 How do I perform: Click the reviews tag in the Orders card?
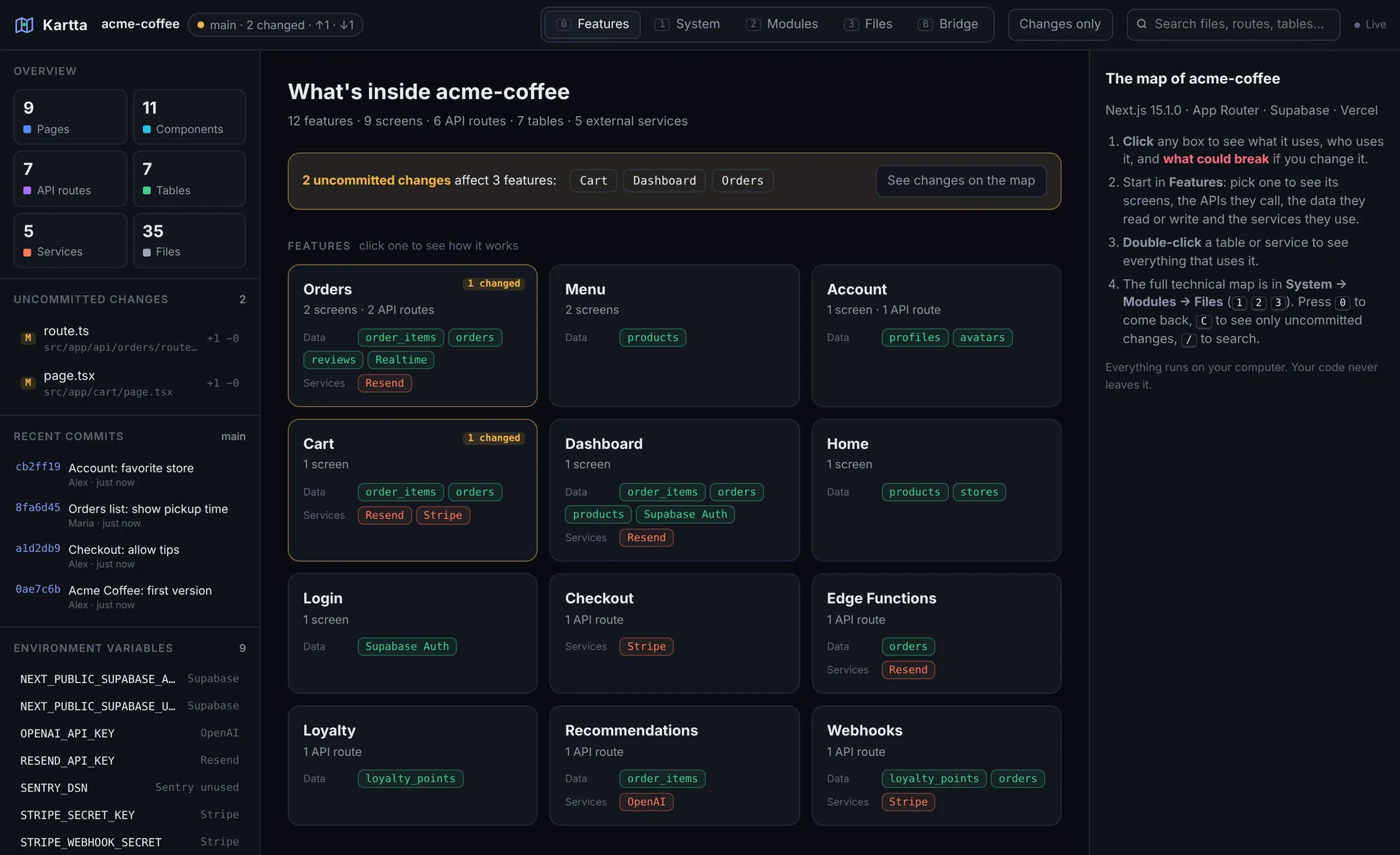click(x=333, y=360)
